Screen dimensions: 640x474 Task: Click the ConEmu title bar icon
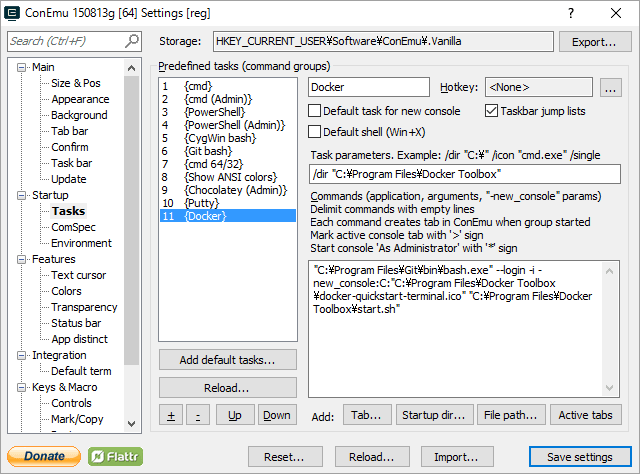pos(12,13)
